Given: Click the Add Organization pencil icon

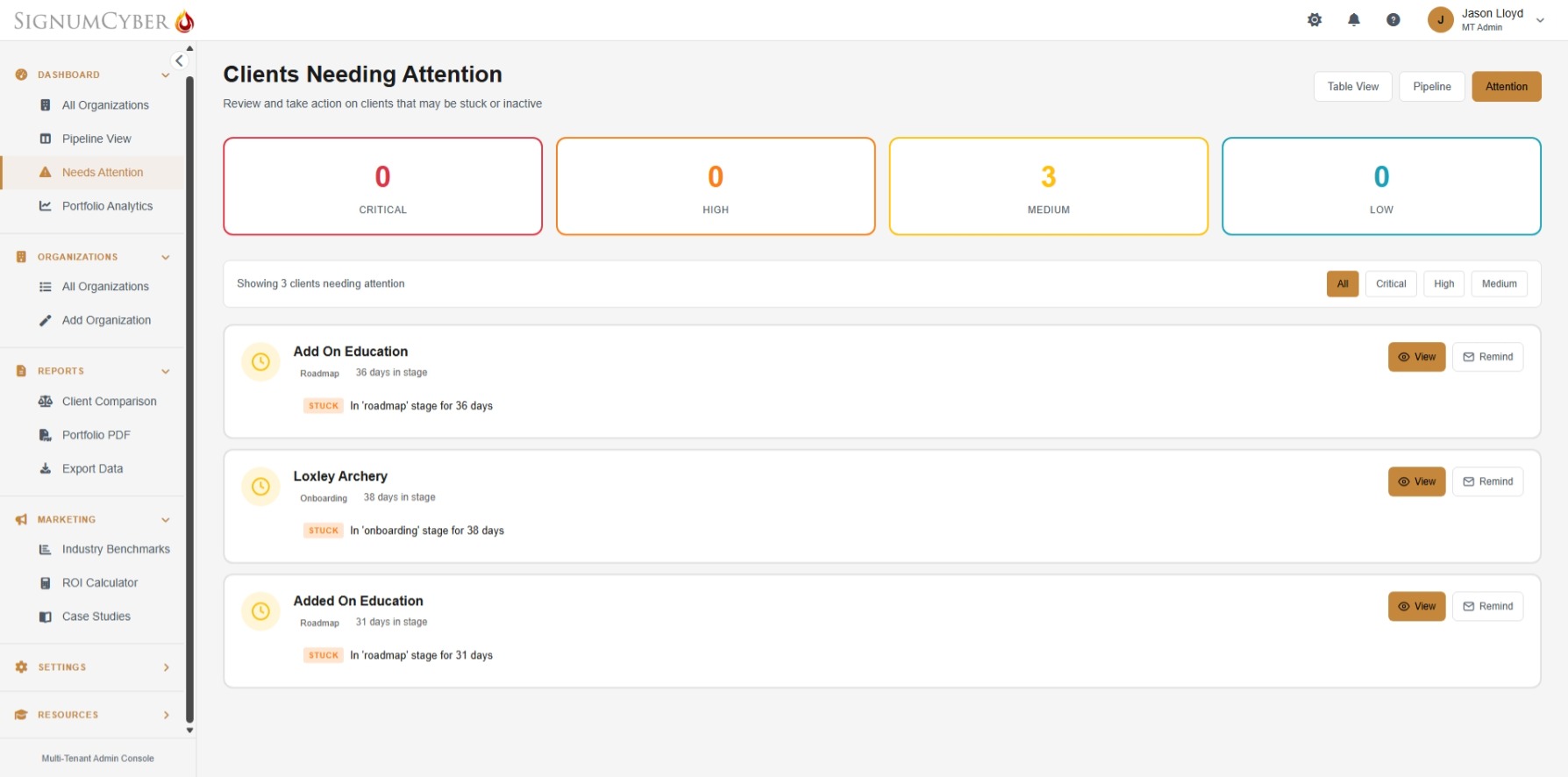Looking at the screenshot, I should [46, 320].
